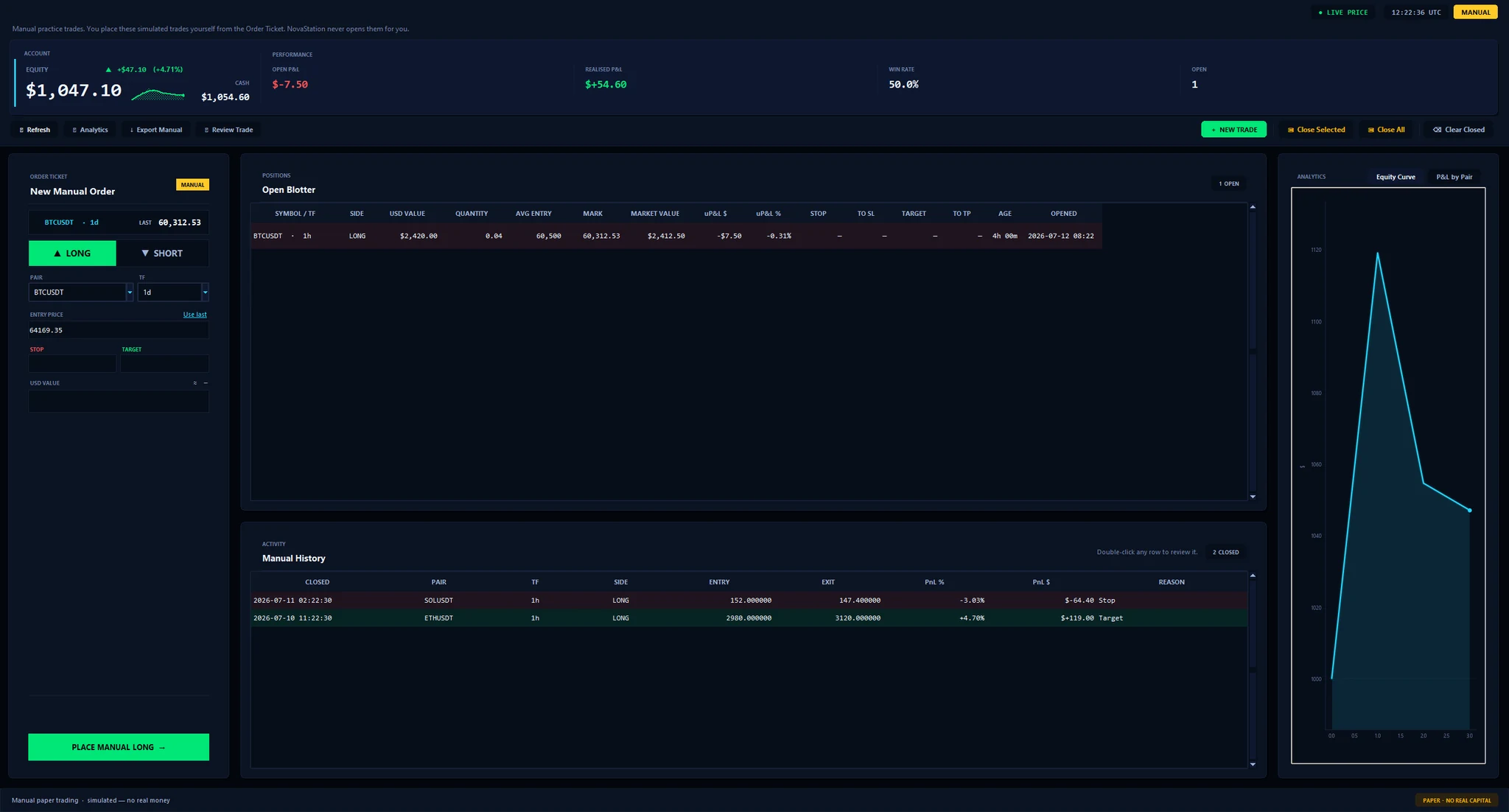Open the Analytics toolbar button
The width and height of the screenshot is (1509, 812).
[89, 130]
